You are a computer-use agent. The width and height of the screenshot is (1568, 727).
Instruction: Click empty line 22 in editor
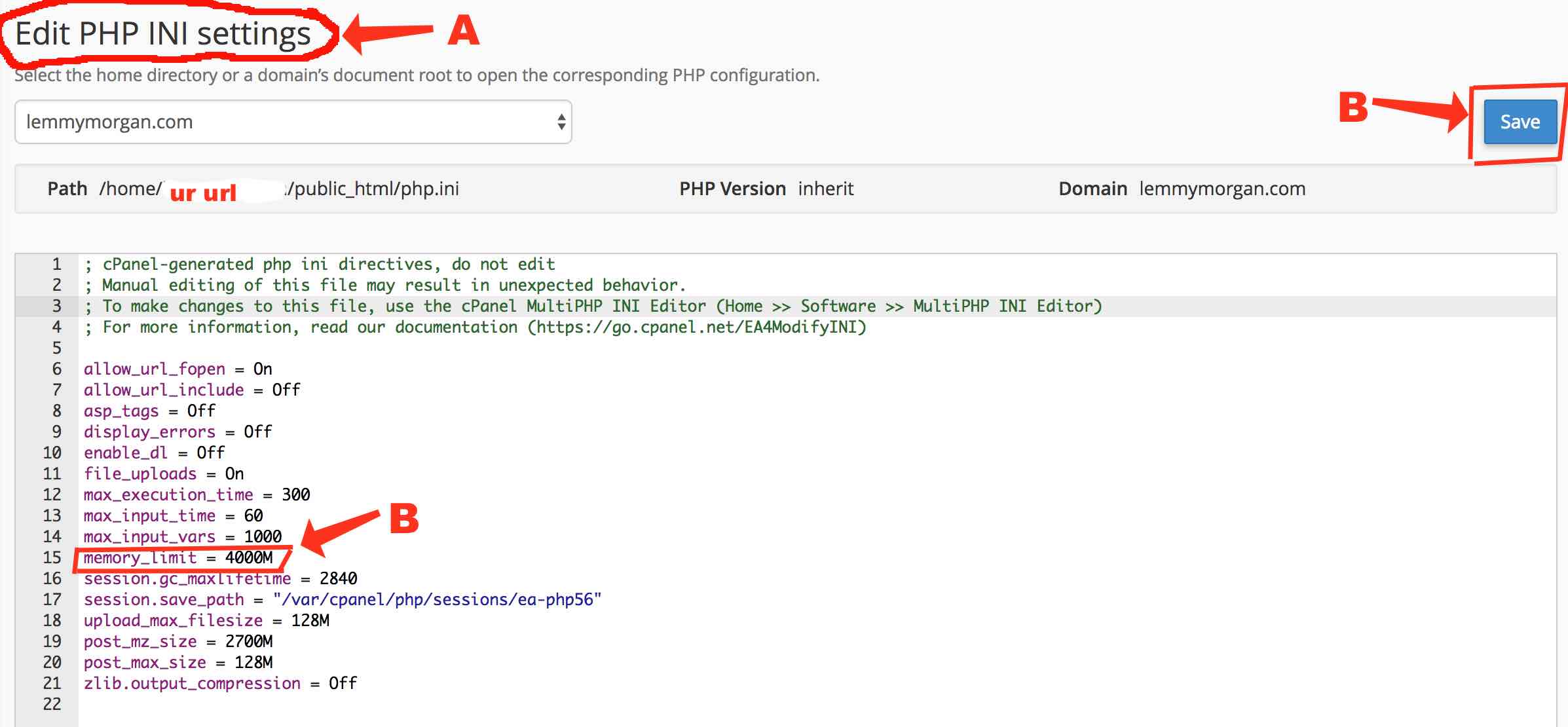[393, 704]
